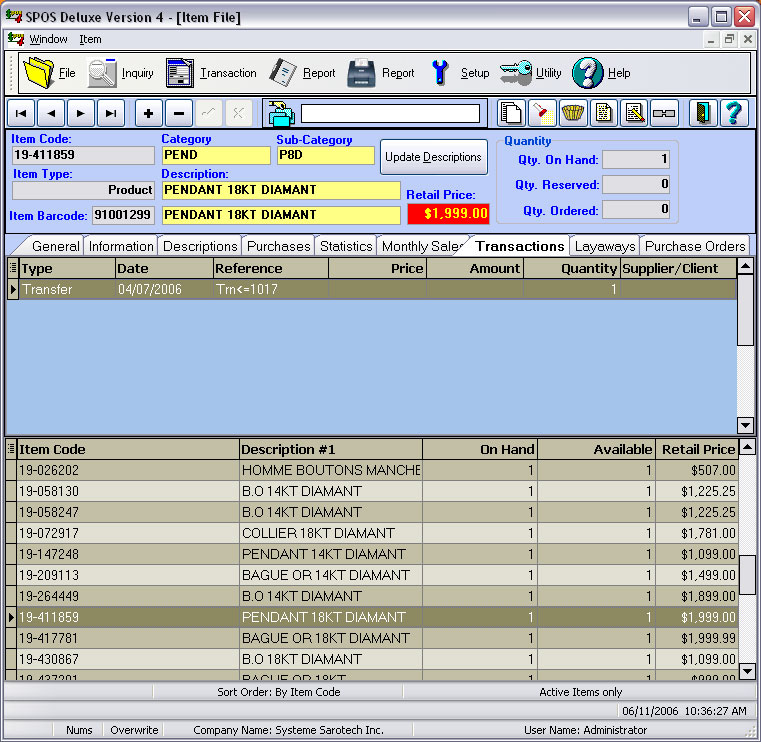Switch to the General tab
The width and height of the screenshot is (761, 742).
click(55, 247)
